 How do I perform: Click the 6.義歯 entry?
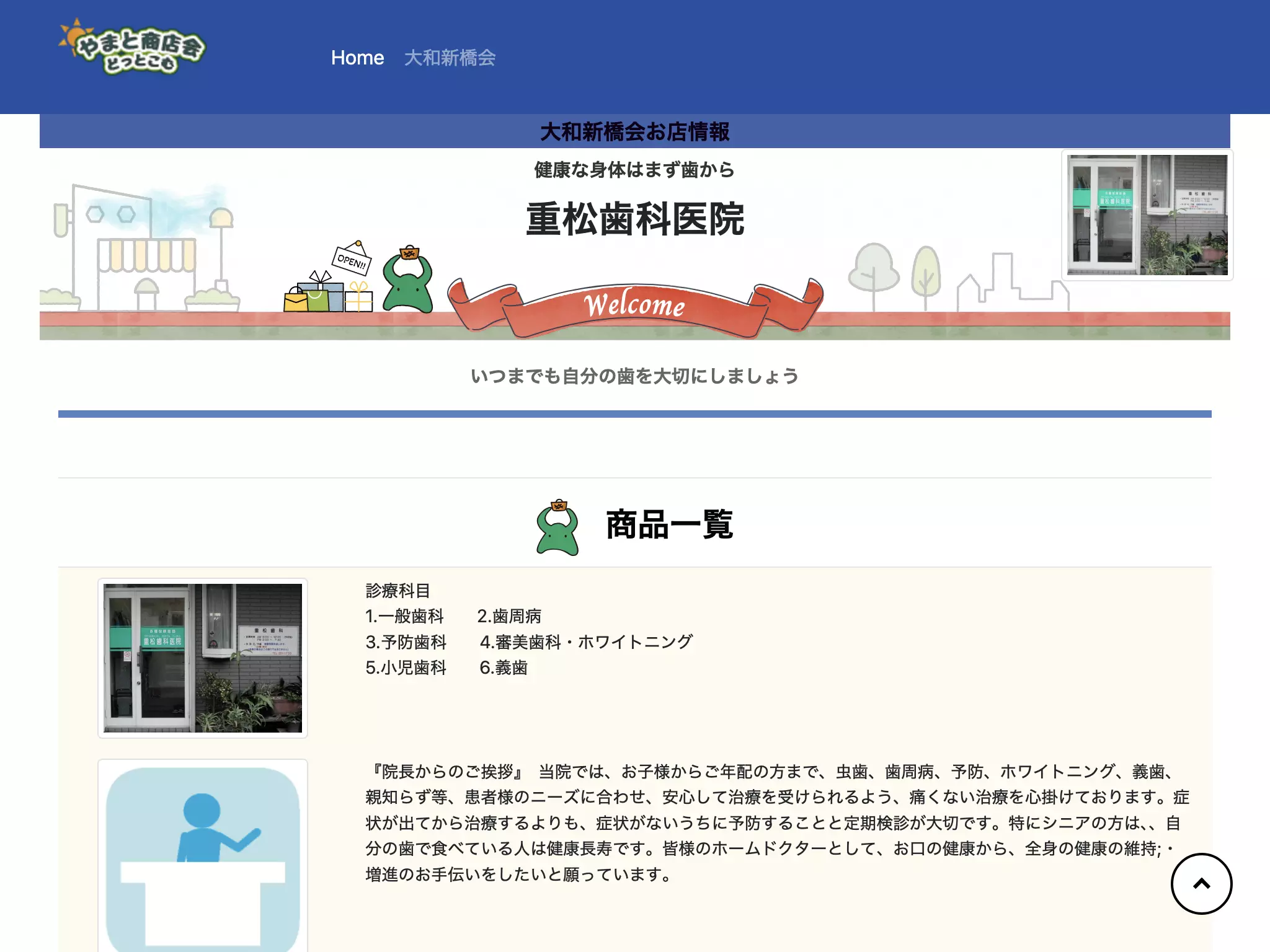504,668
